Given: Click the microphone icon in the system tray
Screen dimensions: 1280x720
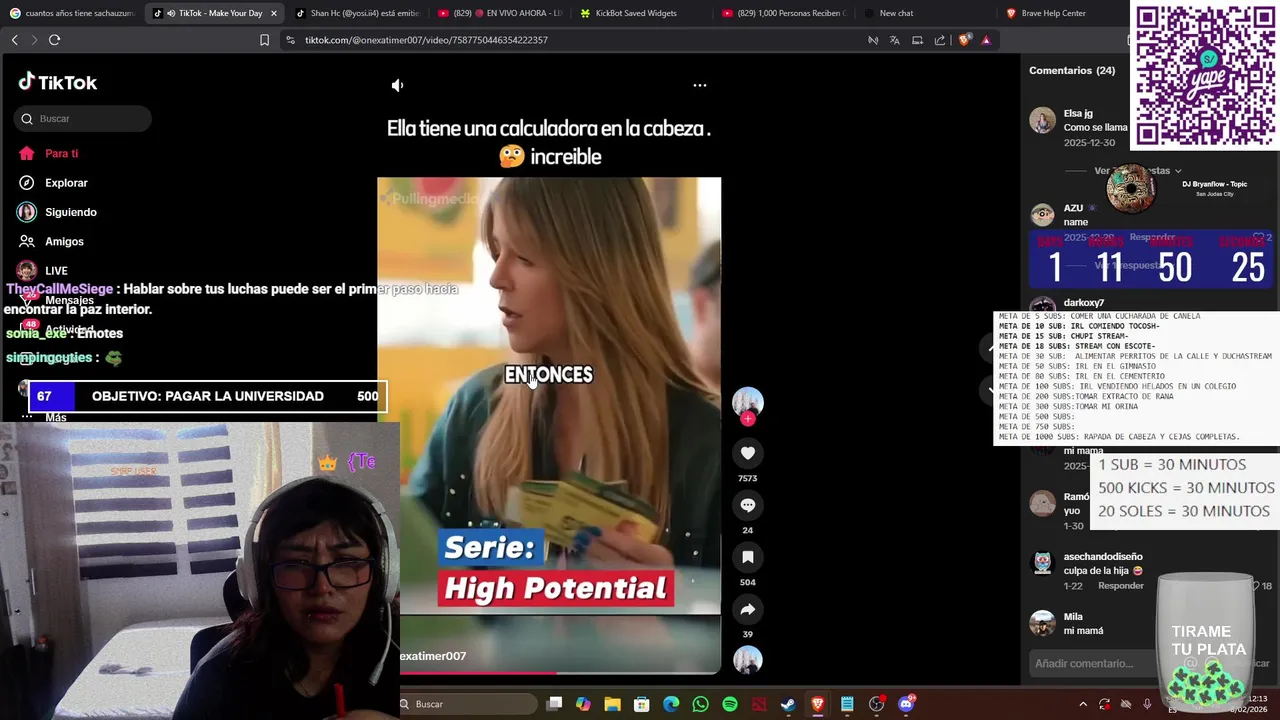Looking at the screenshot, I should click(1147, 704).
